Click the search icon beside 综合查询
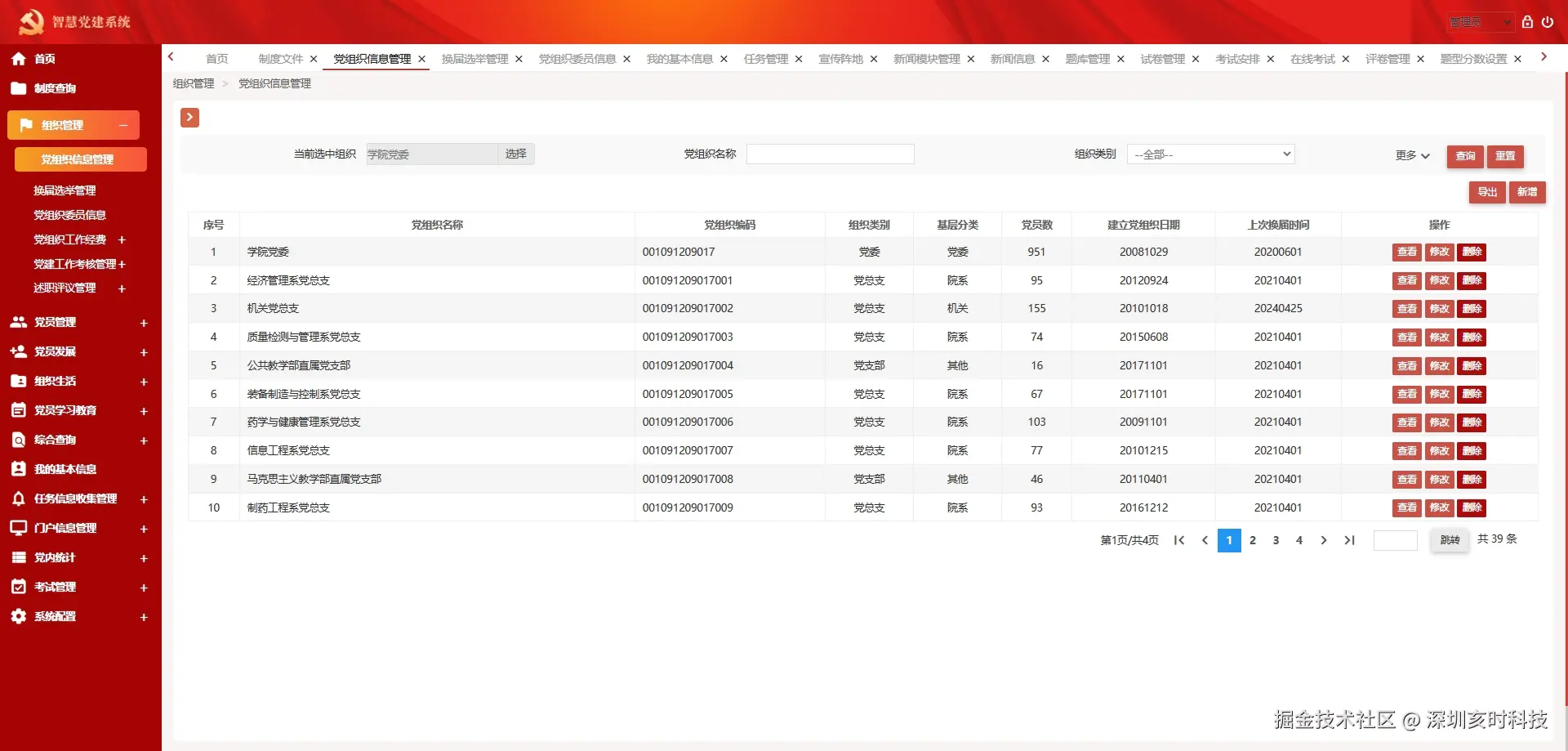 point(19,440)
